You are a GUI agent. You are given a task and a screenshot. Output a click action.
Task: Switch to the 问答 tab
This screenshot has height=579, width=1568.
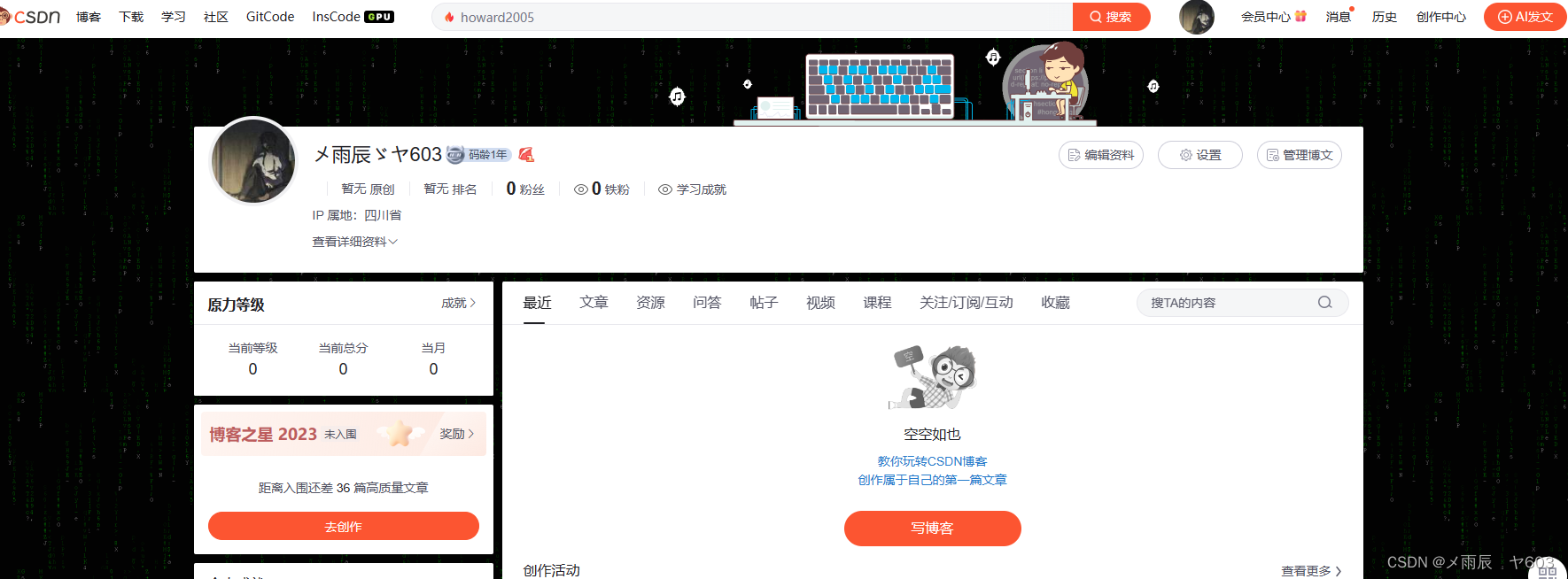pyautogui.click(x=707, y=303)
